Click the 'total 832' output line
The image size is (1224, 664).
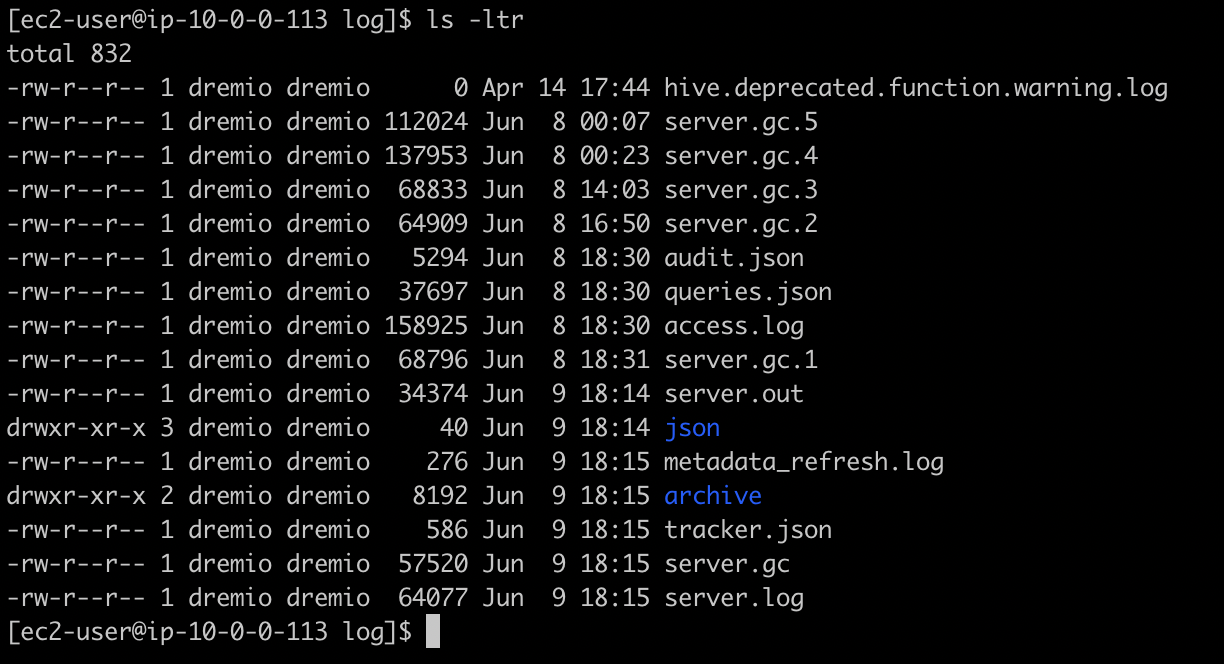pyautogui.click(x=69, y=53)
